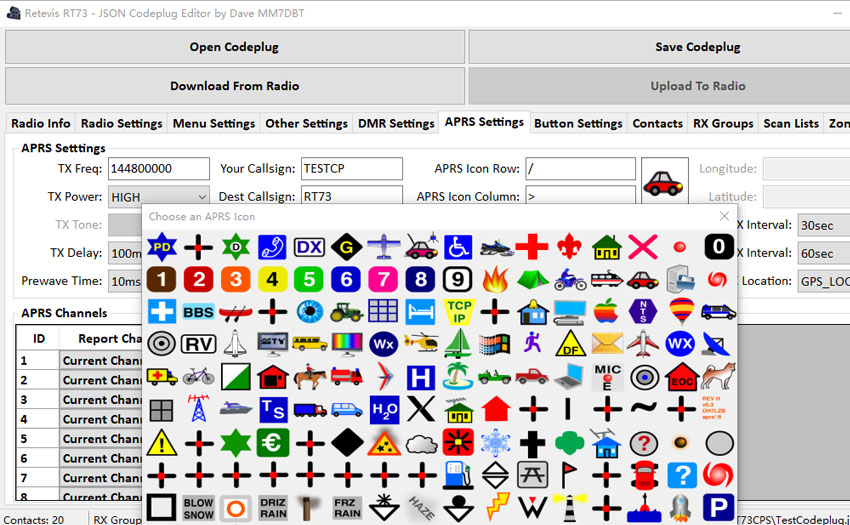Select the lighthouse APRS icon
The height and width of the screenshot is (525, 850).
click(570, 507)
